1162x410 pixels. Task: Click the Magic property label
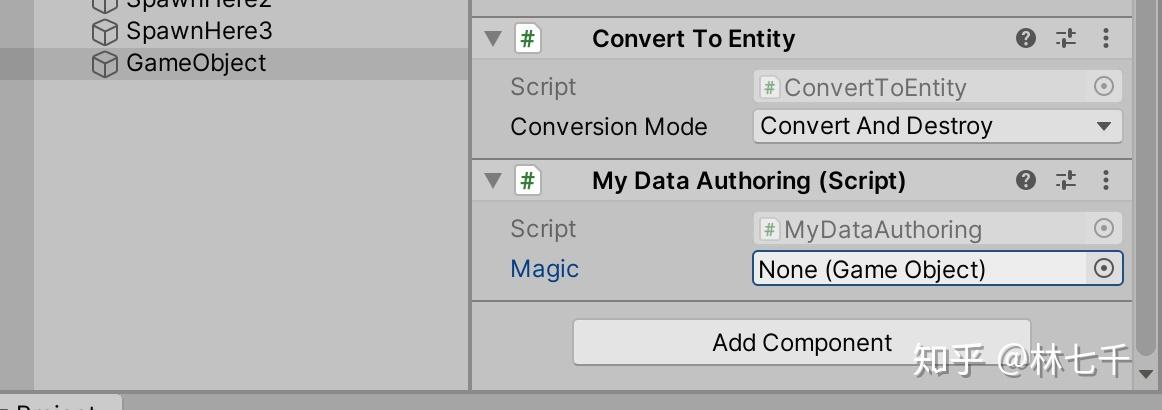tap(544, 269)
